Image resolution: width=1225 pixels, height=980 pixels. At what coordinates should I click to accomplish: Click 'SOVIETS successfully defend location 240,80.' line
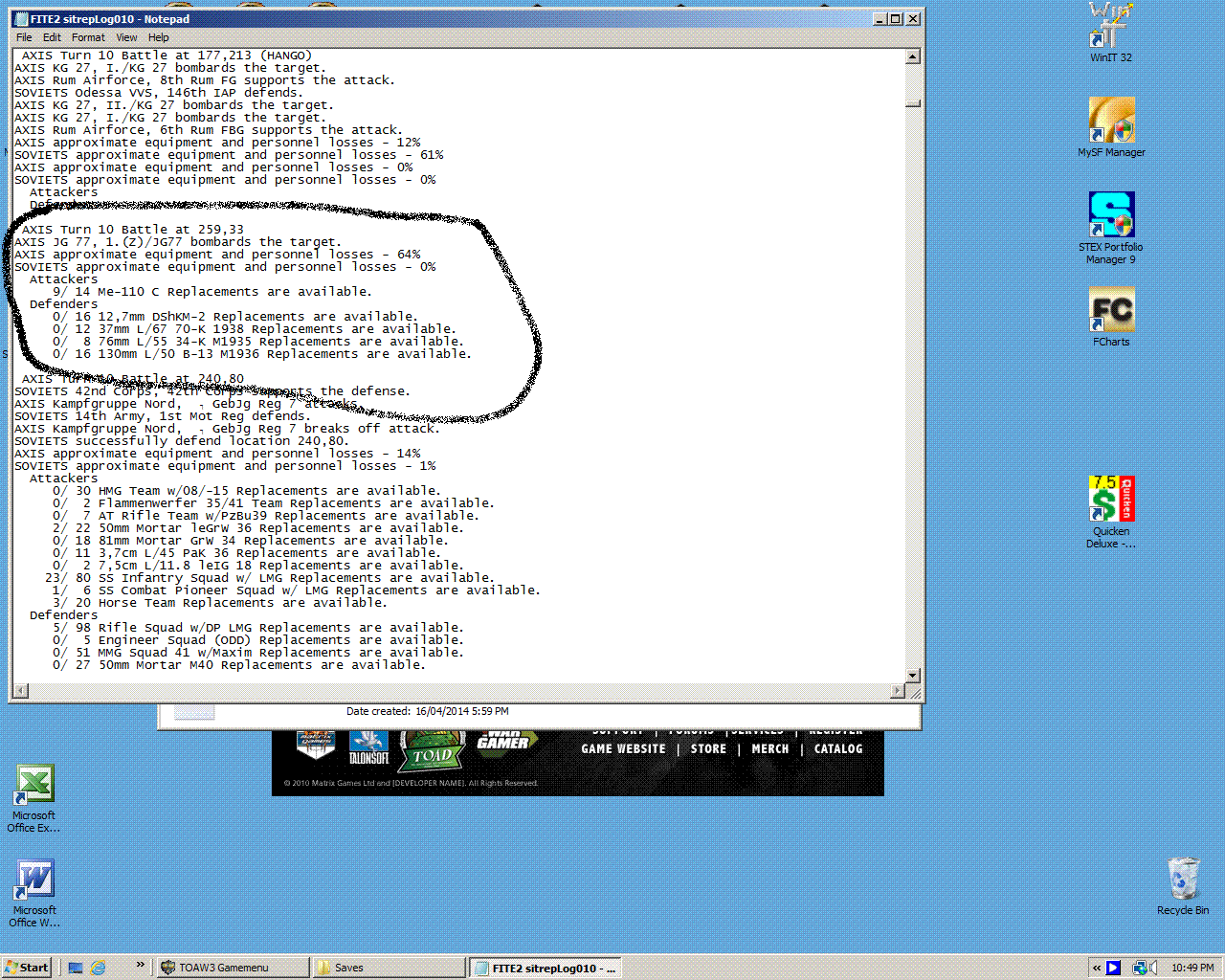(182, 441)
